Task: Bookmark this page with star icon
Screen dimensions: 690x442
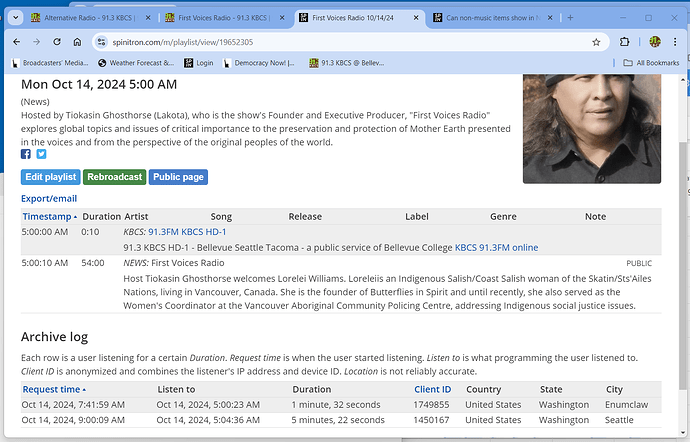Action: [x=596, y=42]
